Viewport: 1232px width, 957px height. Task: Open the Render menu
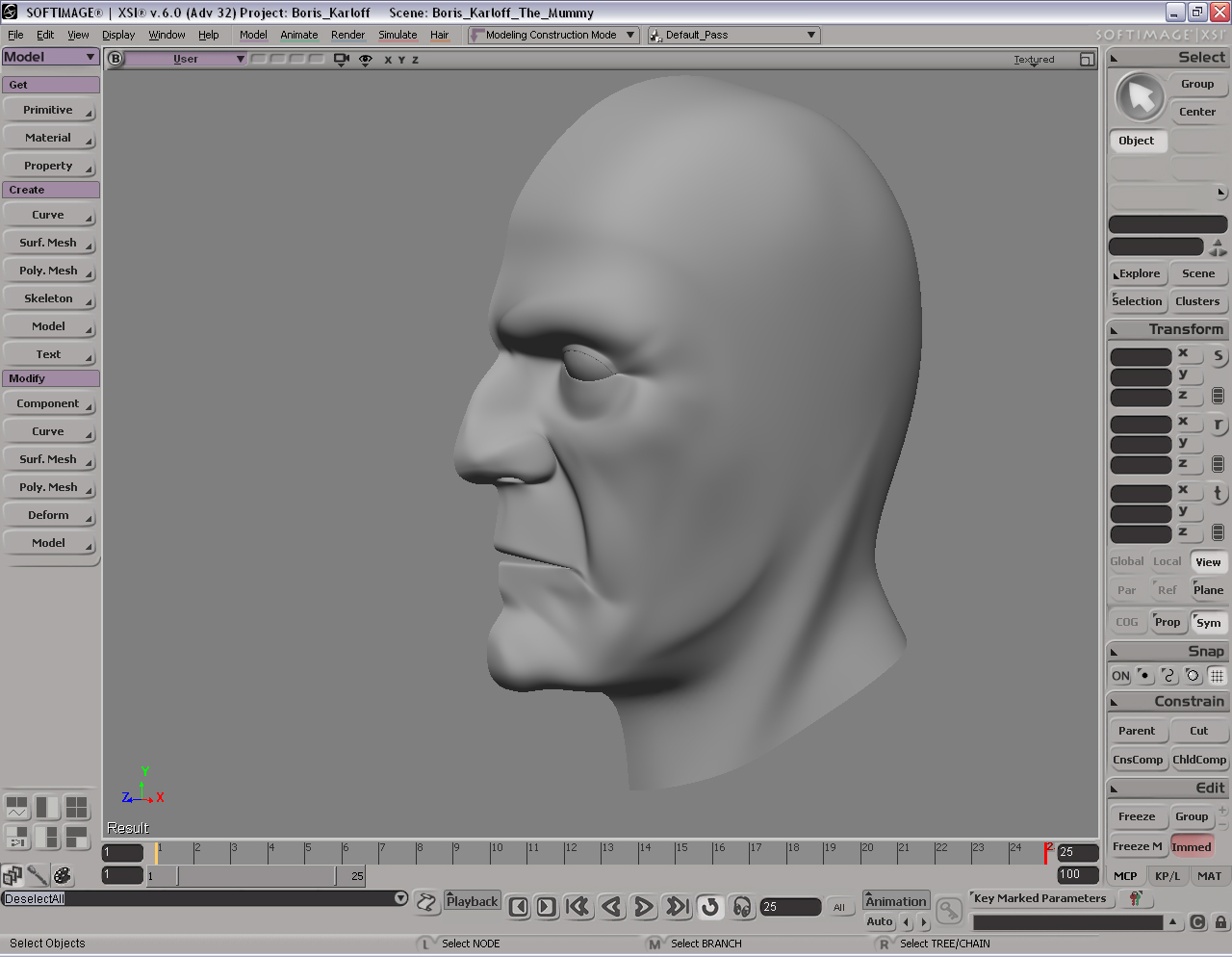(347, 35)
